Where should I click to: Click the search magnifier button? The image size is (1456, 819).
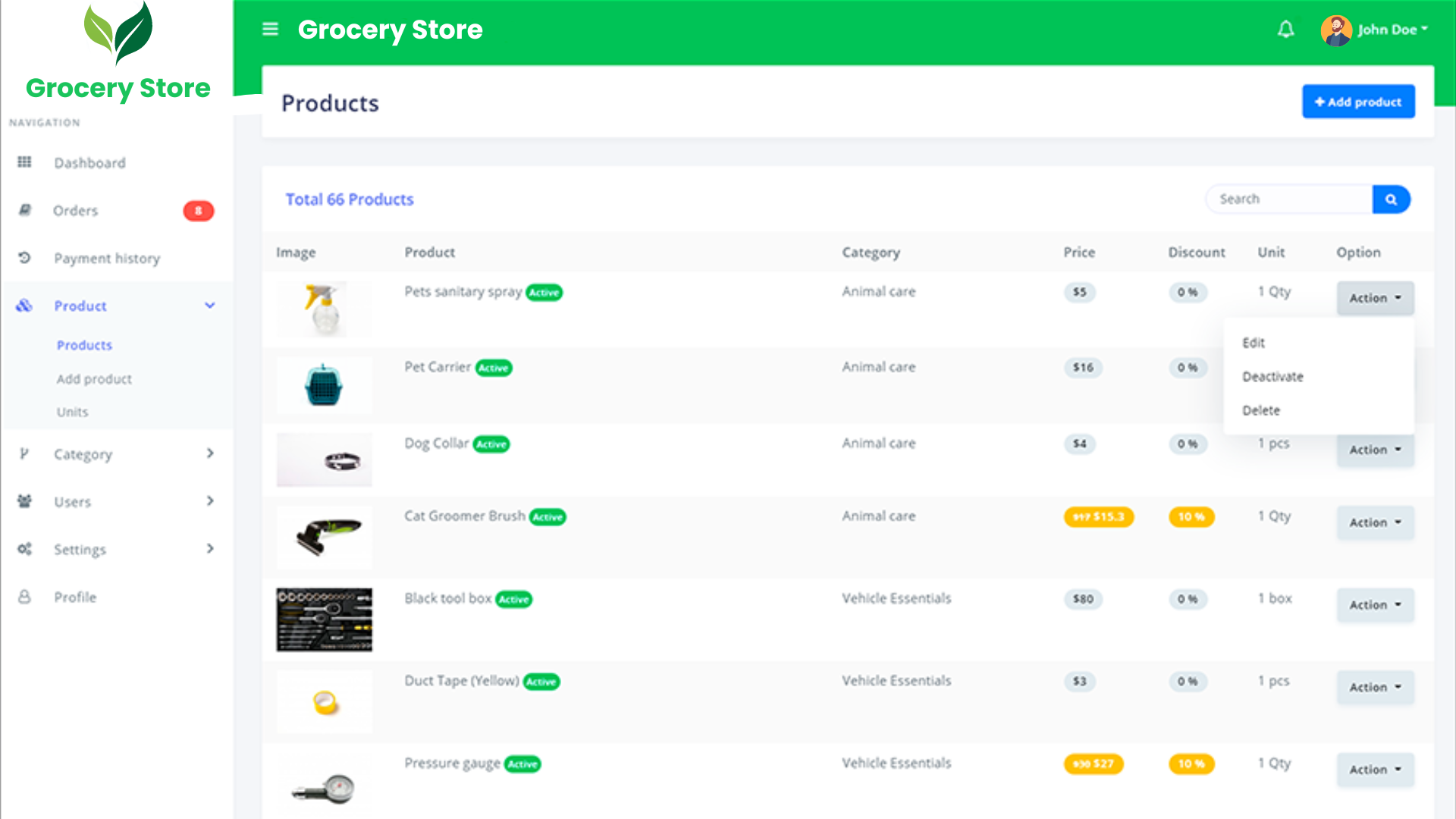click(x=1391, y=199)
